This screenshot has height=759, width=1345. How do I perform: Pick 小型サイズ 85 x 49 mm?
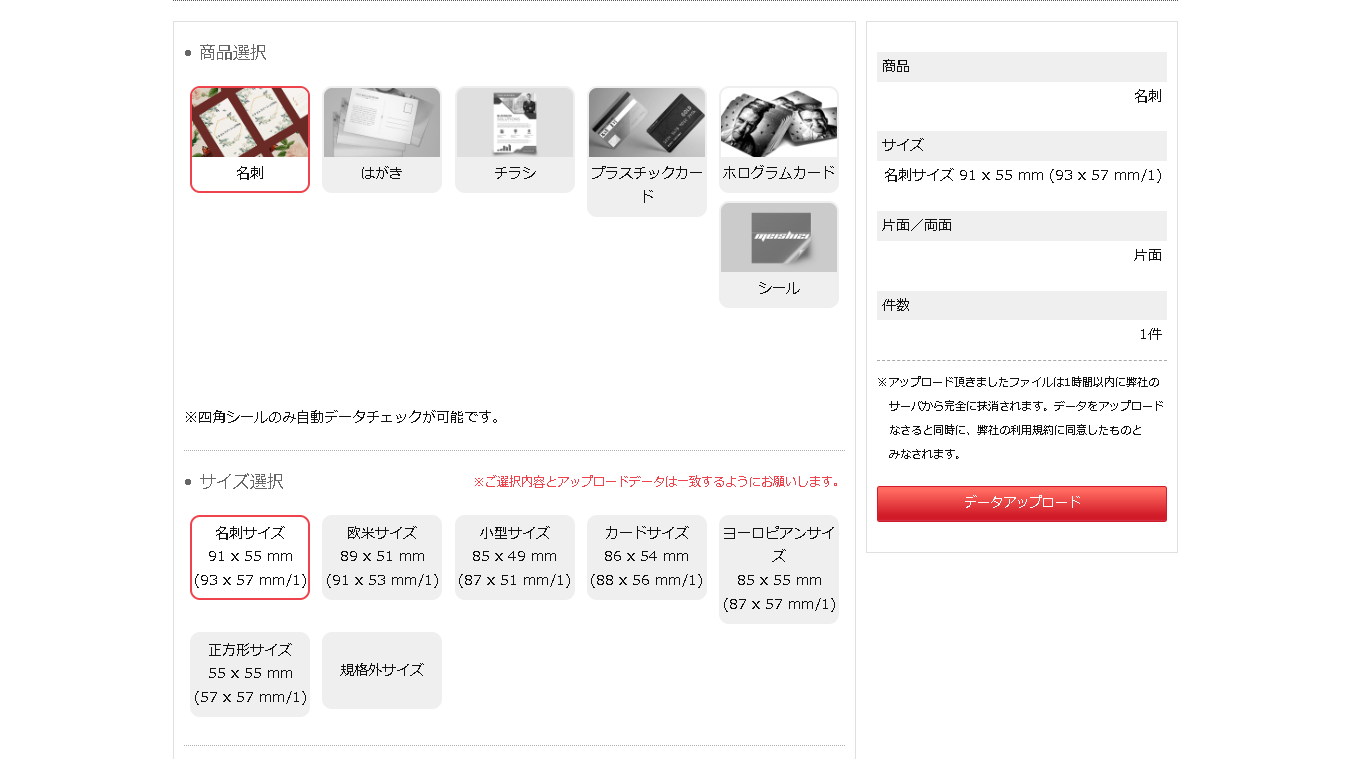coord(515,557)
